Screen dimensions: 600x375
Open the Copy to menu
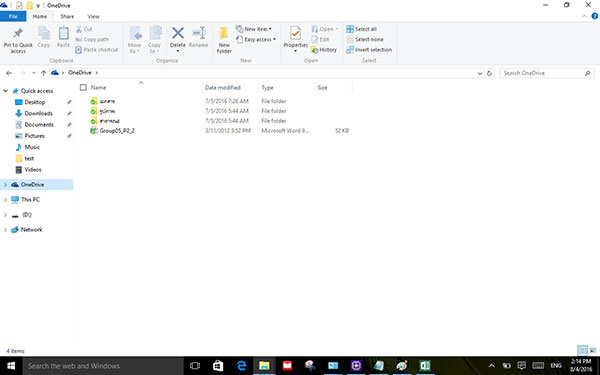(155, 40)
